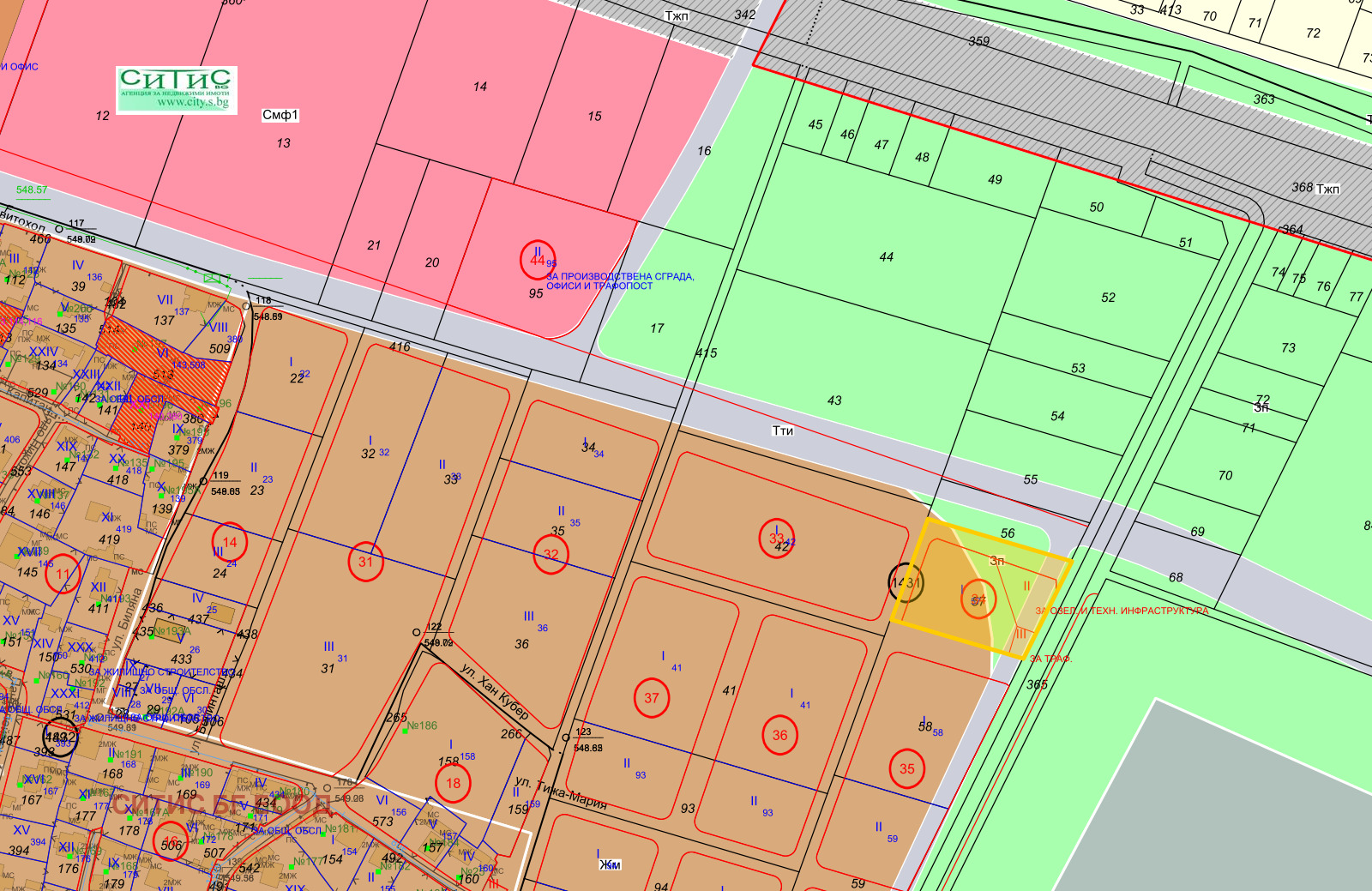Click parcel number 54
This screenshot has height=891, width=1372.
click(1058, 416)
